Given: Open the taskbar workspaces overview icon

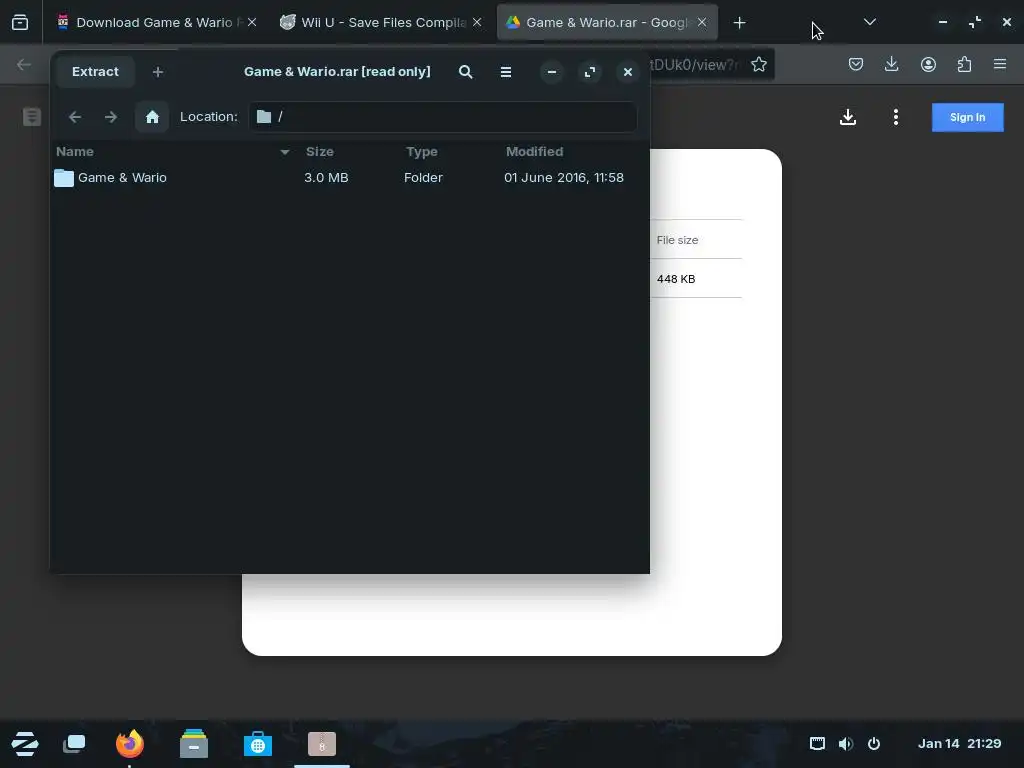Looking at the screenshot, I should point(74,744).
